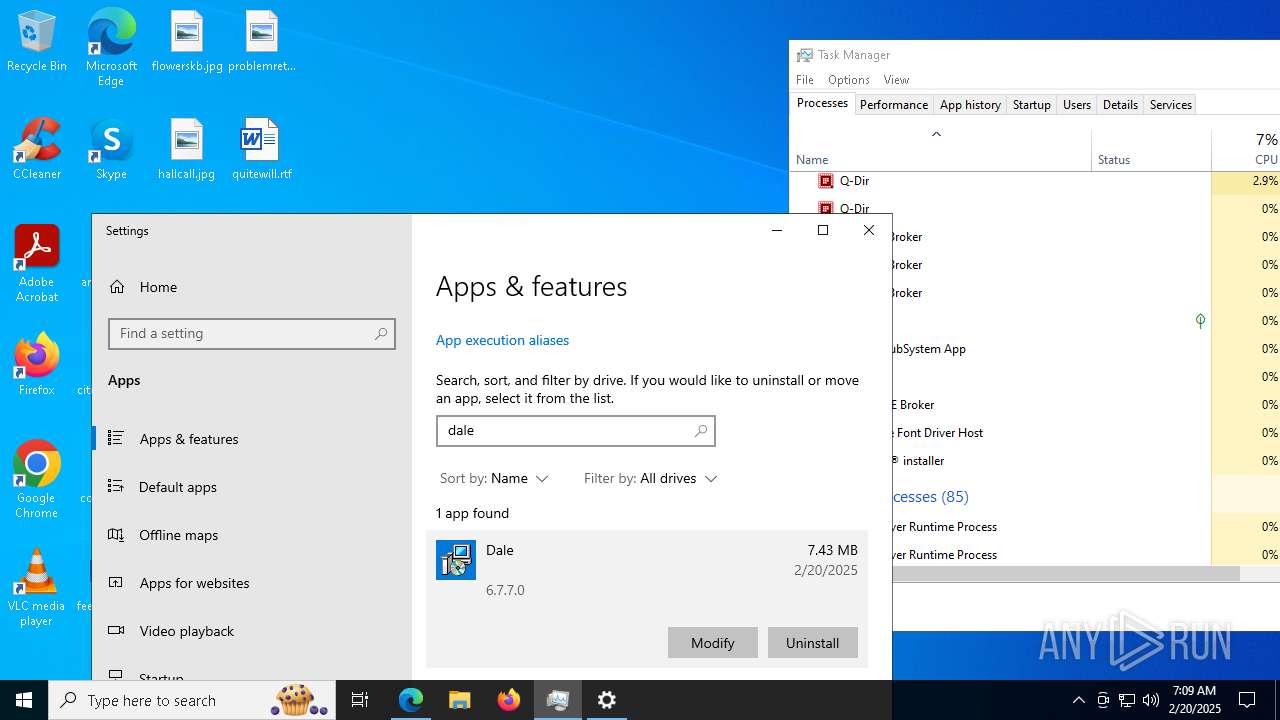This screenshot has width=1280, height=720.
Task: Click Settings gear in taskbar
Action: point(607,700)
